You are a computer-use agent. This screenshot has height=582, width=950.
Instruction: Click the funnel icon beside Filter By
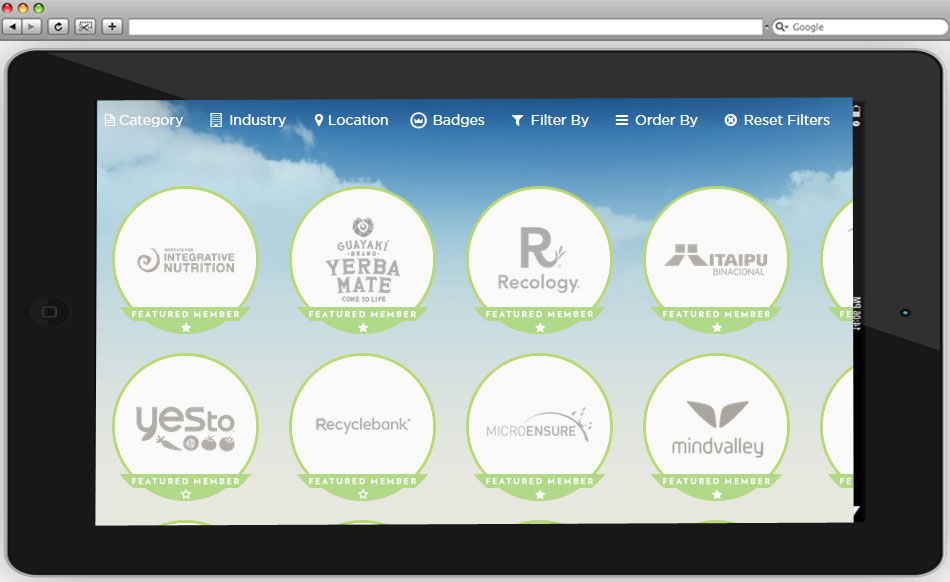(x=517, y=120)
